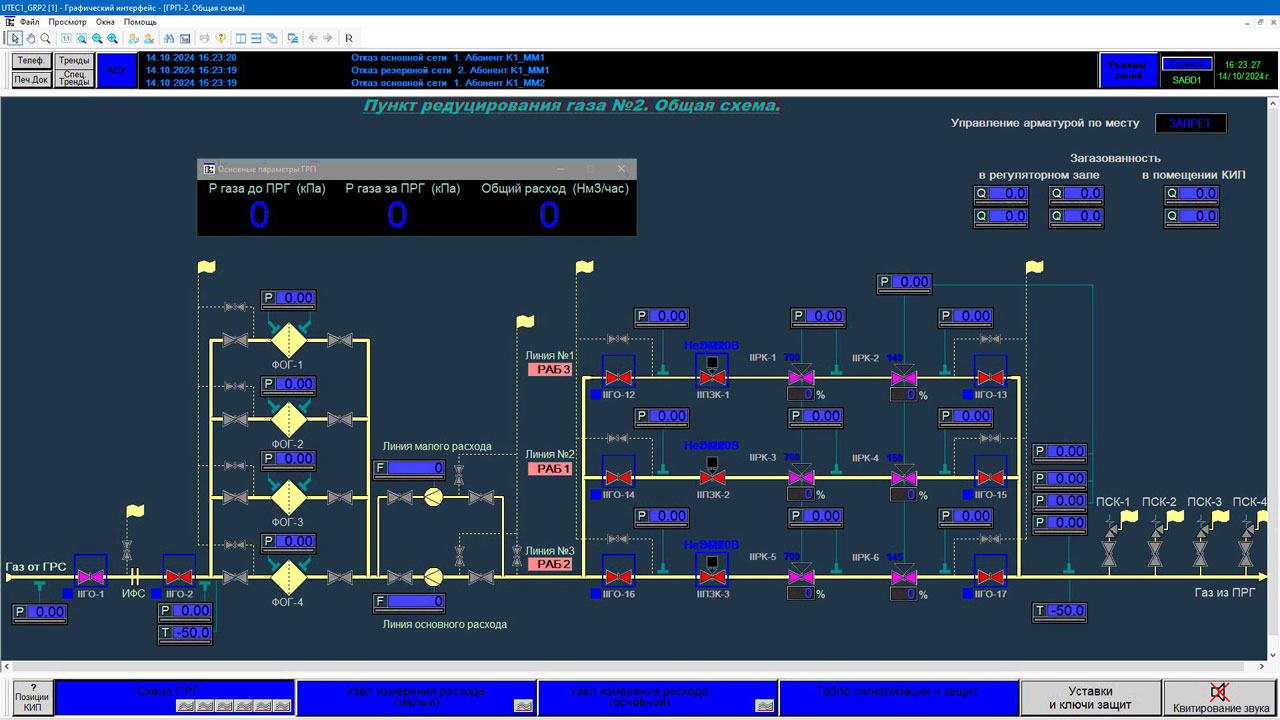Click the Квитирование звука button

click(1219, 697)
